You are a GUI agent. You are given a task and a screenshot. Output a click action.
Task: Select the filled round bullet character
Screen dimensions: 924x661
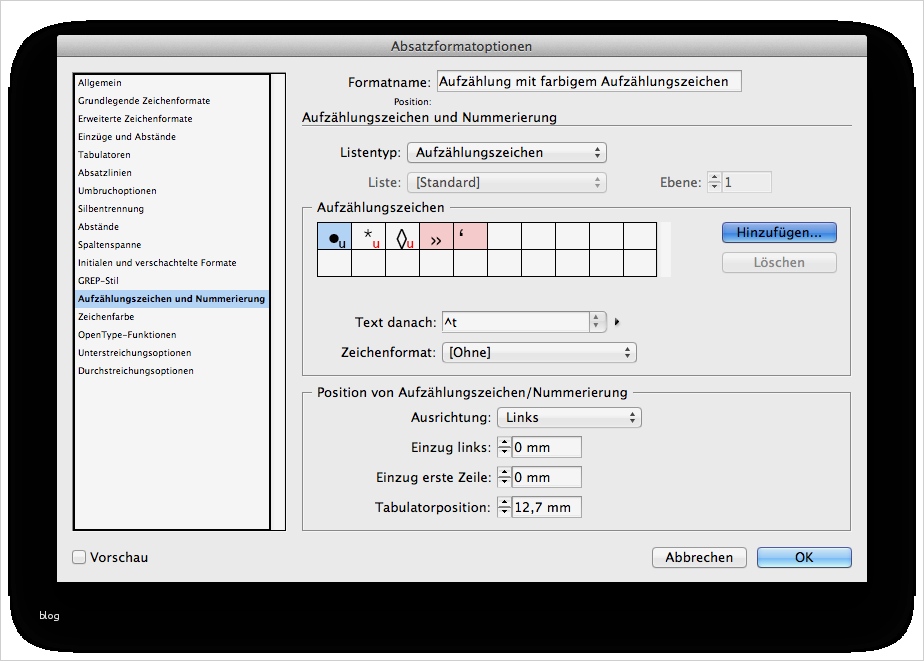[x=334, y=236]
